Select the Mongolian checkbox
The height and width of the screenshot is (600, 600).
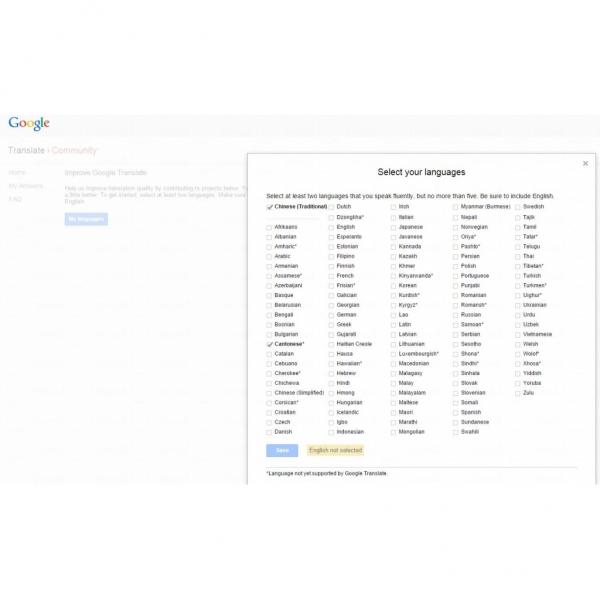[393, 432]
